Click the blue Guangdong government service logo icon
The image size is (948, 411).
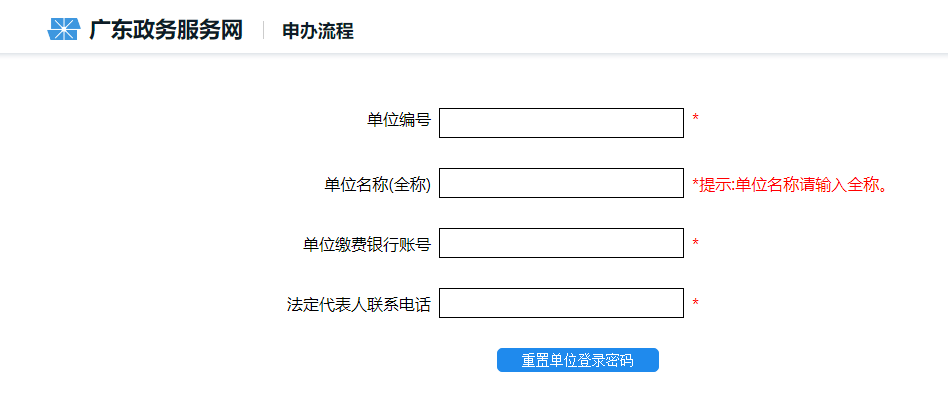click(x=62, y=30)
